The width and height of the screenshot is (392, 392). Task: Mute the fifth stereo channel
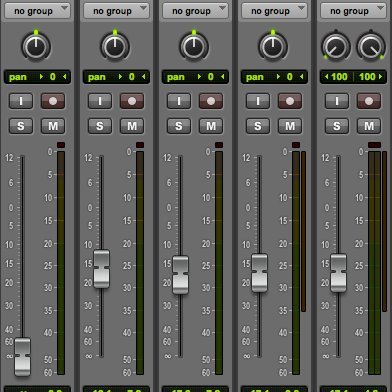(369, 126)
